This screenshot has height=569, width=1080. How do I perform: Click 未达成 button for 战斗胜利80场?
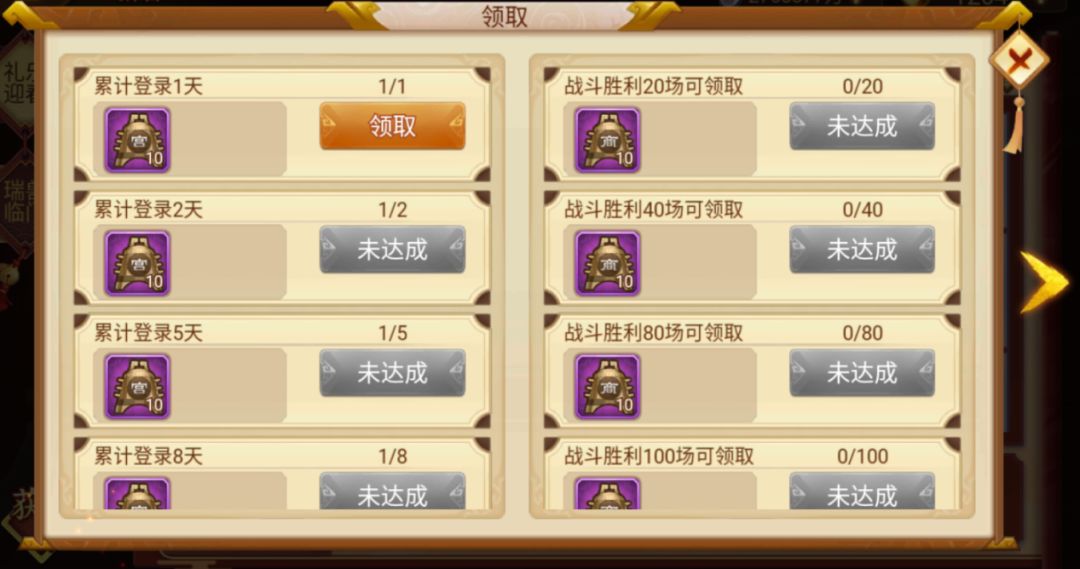pyautogui.click(x=862, y=373)
